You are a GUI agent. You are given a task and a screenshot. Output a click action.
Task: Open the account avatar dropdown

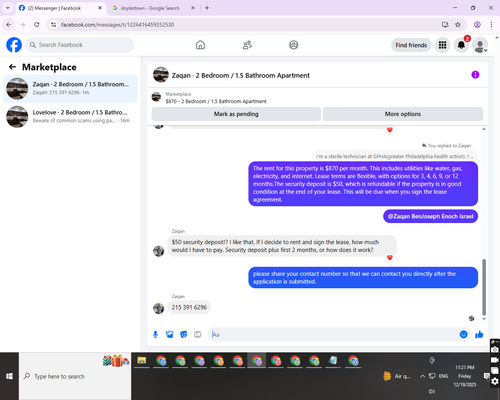click(480, 45)
